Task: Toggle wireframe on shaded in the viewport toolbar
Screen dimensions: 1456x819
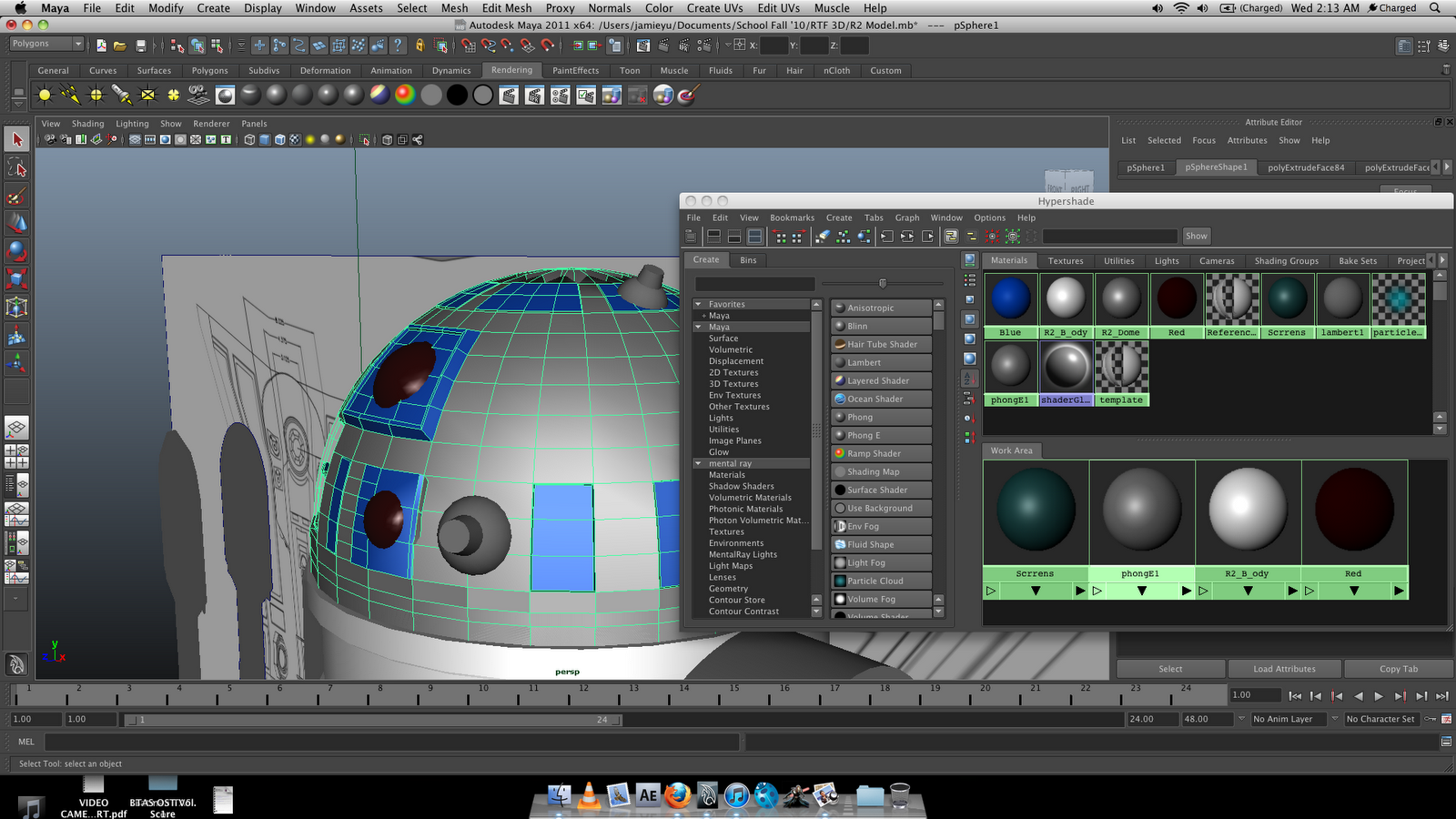Action: coord(280,139)
